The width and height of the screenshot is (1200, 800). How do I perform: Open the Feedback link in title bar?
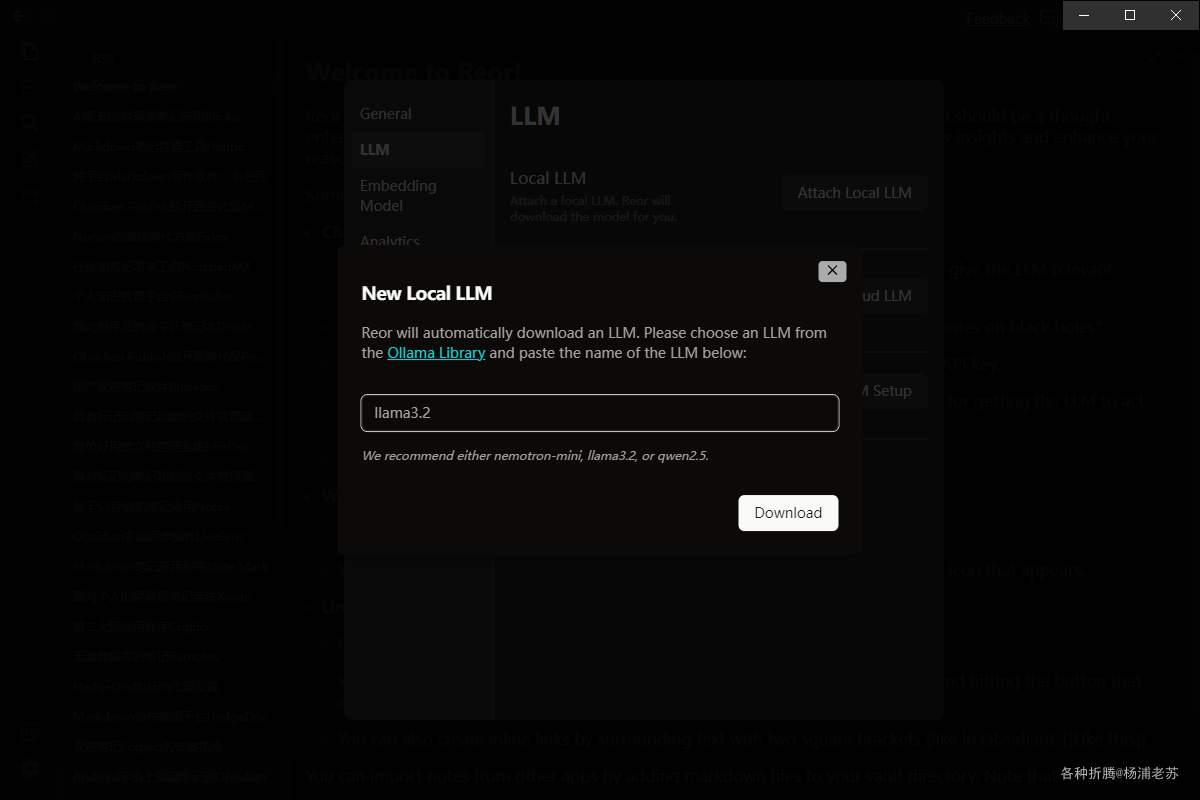click(998, 18)
